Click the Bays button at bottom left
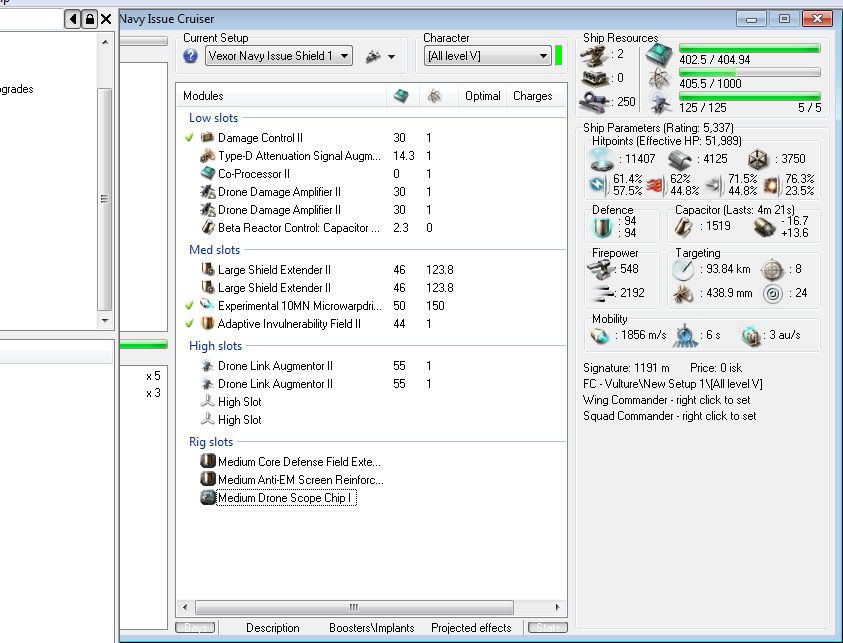Viewport: 843px width, 643px height. [195, 627]
